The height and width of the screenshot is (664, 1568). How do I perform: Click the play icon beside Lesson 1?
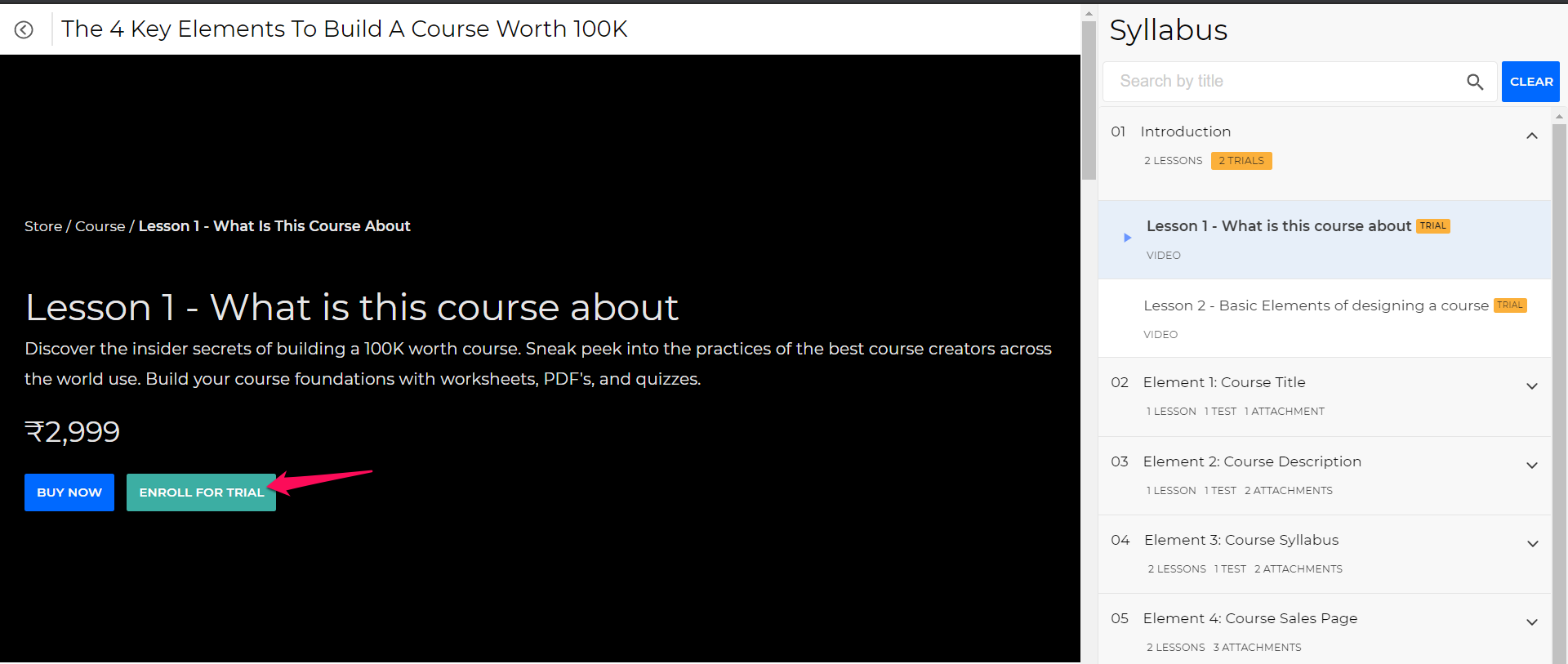click(x=1127, y=238)
